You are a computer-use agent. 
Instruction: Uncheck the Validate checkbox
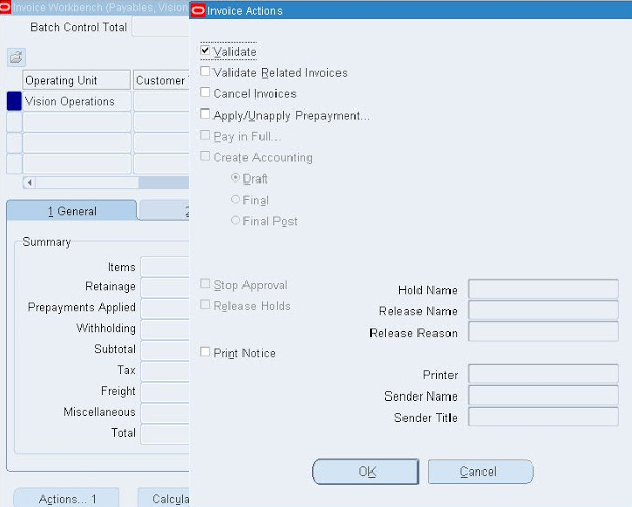205,50
